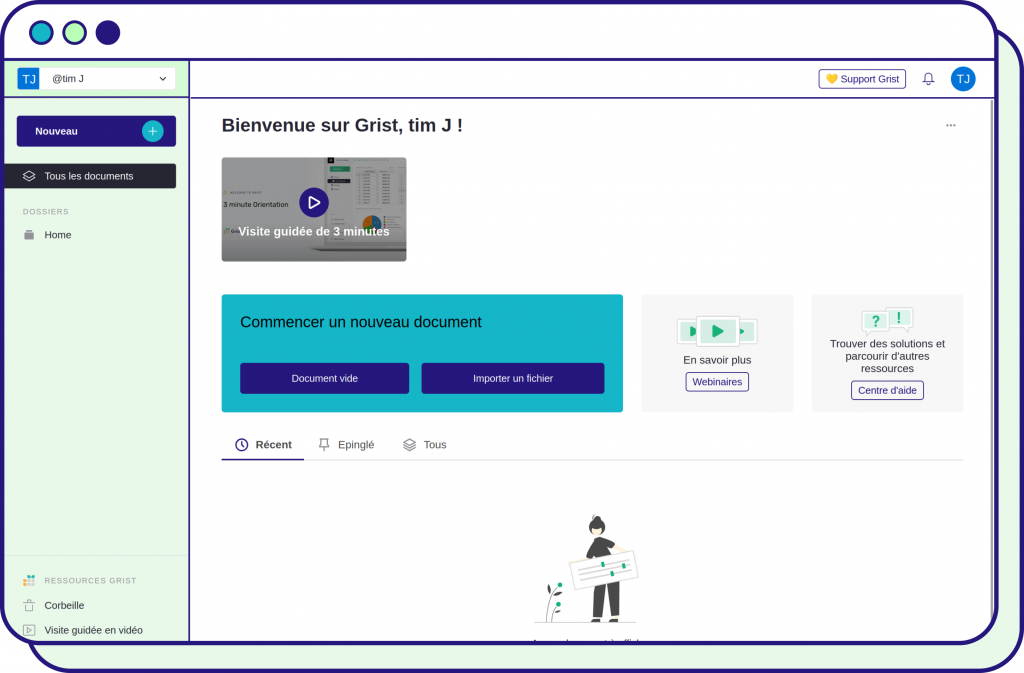
Task: Click the video player illustration above En savoir plus
Action: [x=717, y=332]
